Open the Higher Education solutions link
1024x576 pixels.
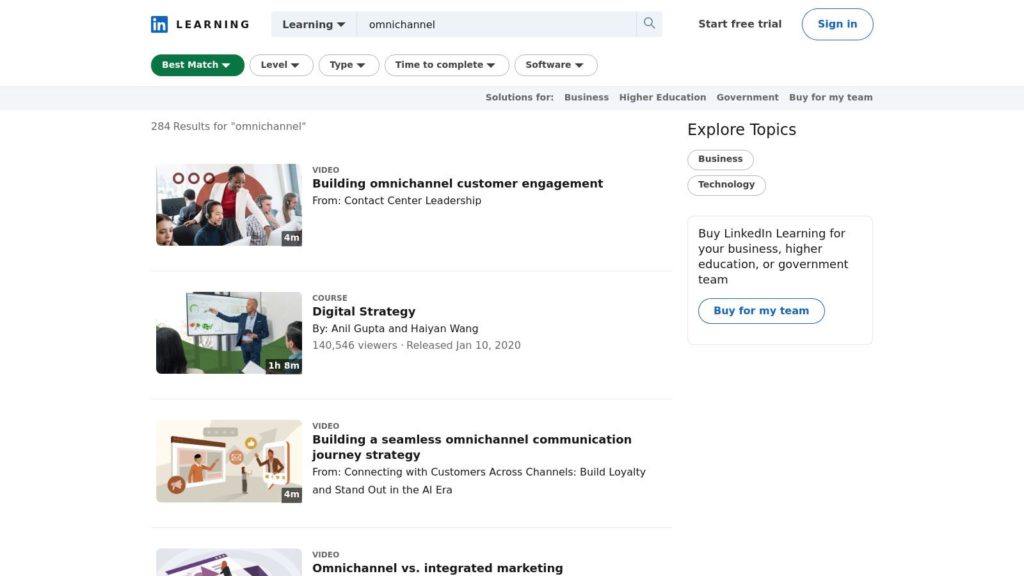pos(662,97)
